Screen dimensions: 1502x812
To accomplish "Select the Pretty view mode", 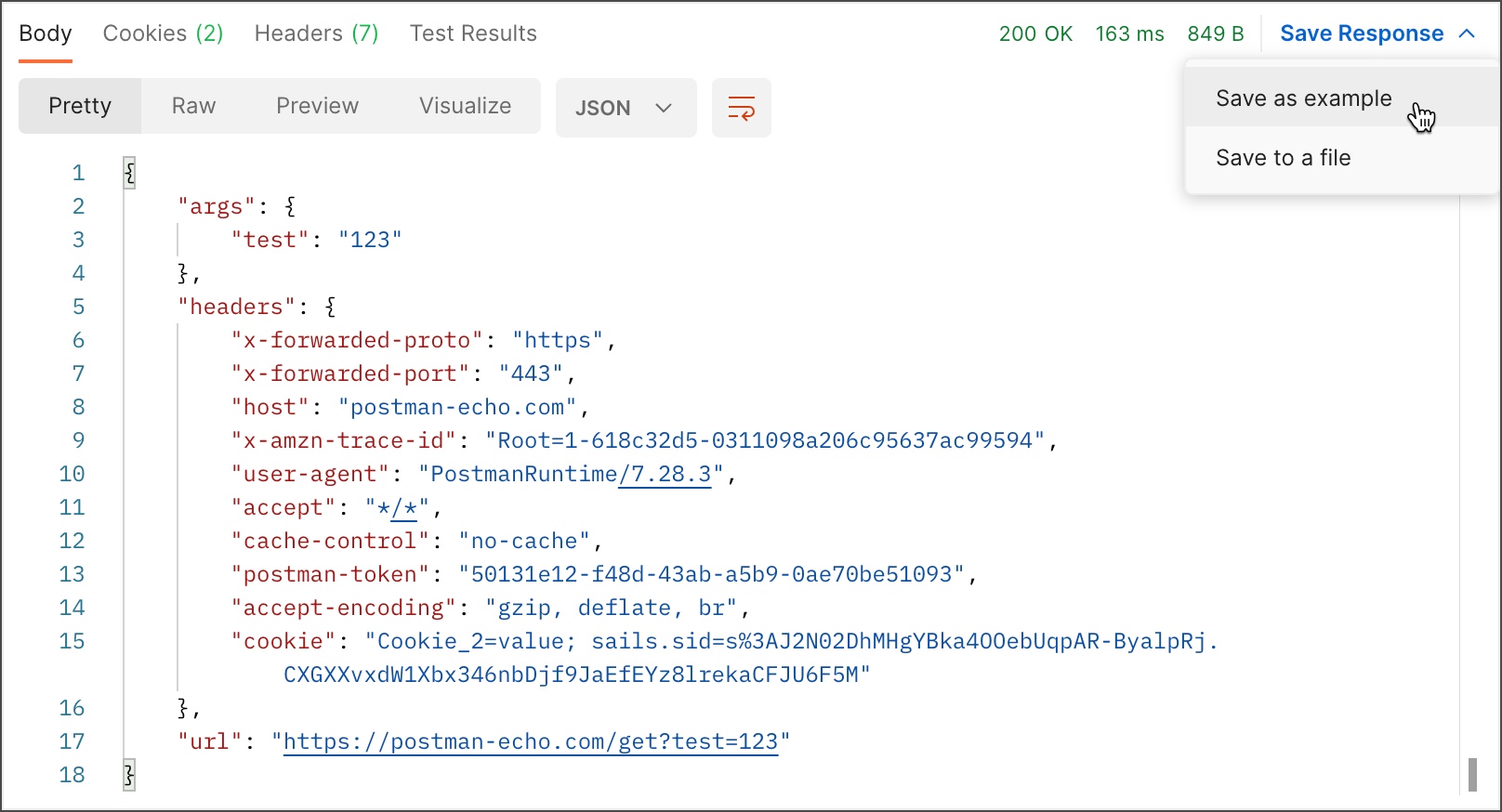I will [80, 106].
